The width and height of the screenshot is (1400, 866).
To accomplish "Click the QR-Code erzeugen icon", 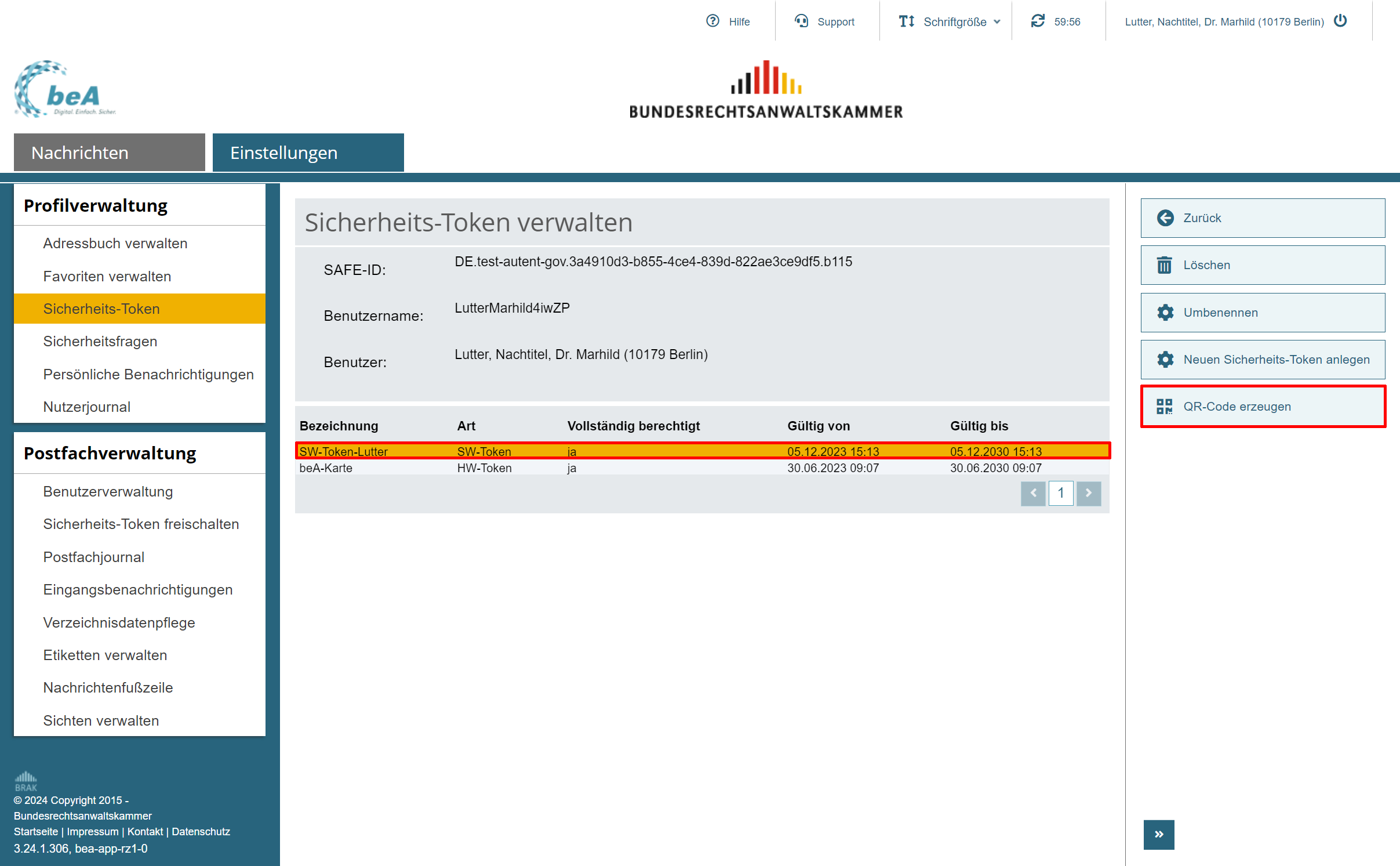I will click(x=1165, y=407).
